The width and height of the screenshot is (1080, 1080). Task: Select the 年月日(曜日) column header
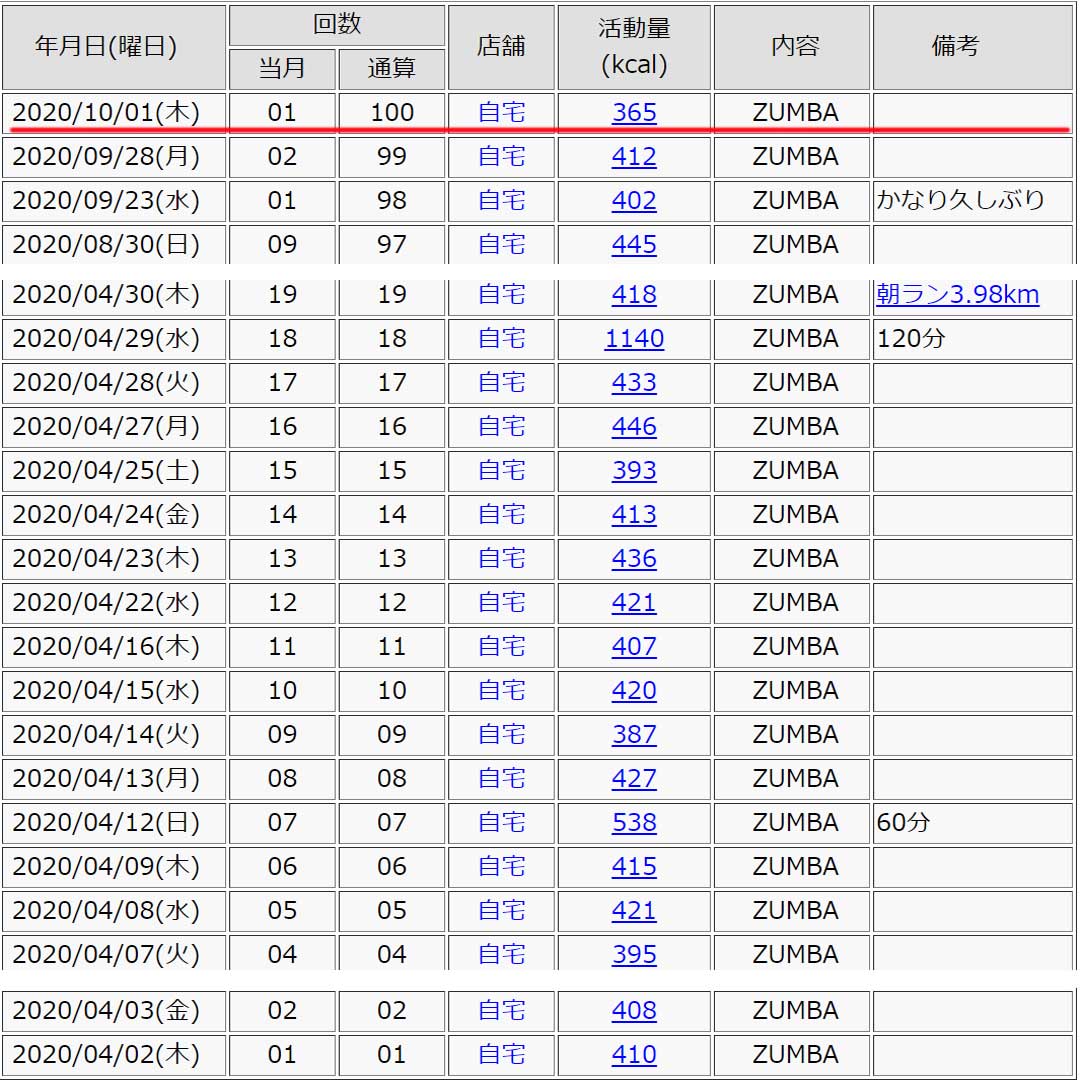point(114,48)
